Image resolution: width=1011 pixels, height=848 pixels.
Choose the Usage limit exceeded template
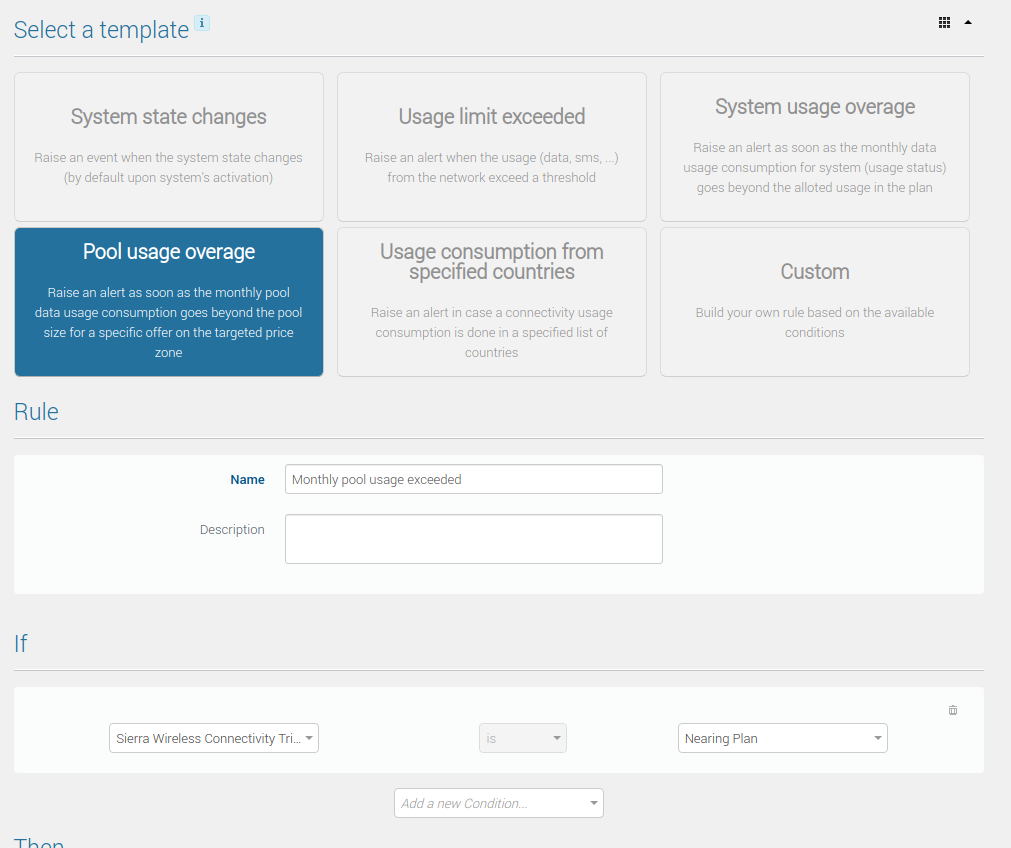(x=491, y=146)
